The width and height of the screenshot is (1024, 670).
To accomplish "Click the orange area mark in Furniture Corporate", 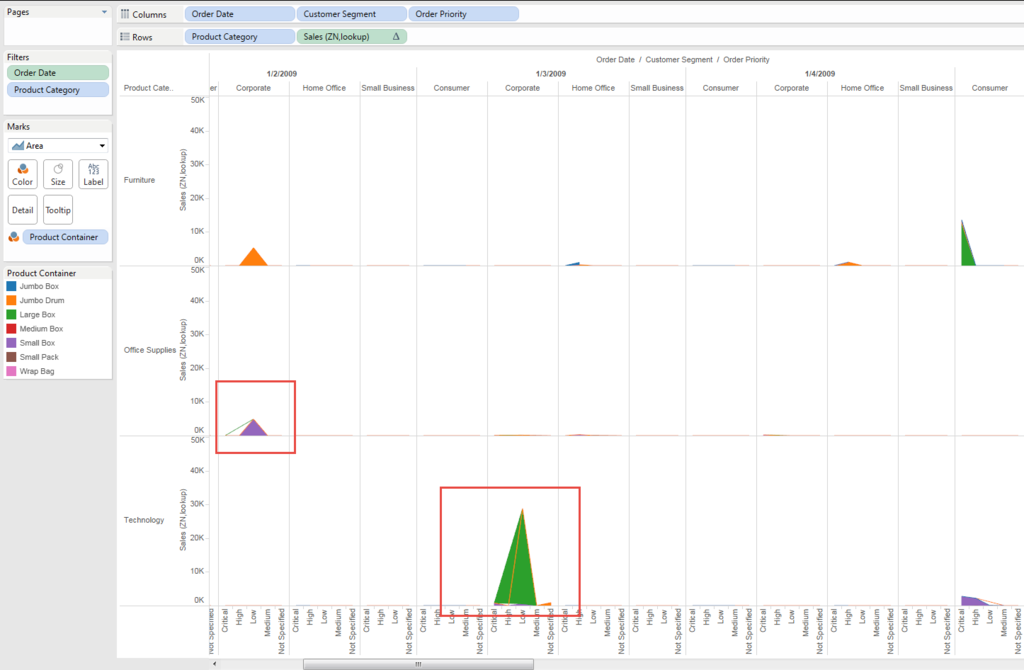I will [253, 259].
